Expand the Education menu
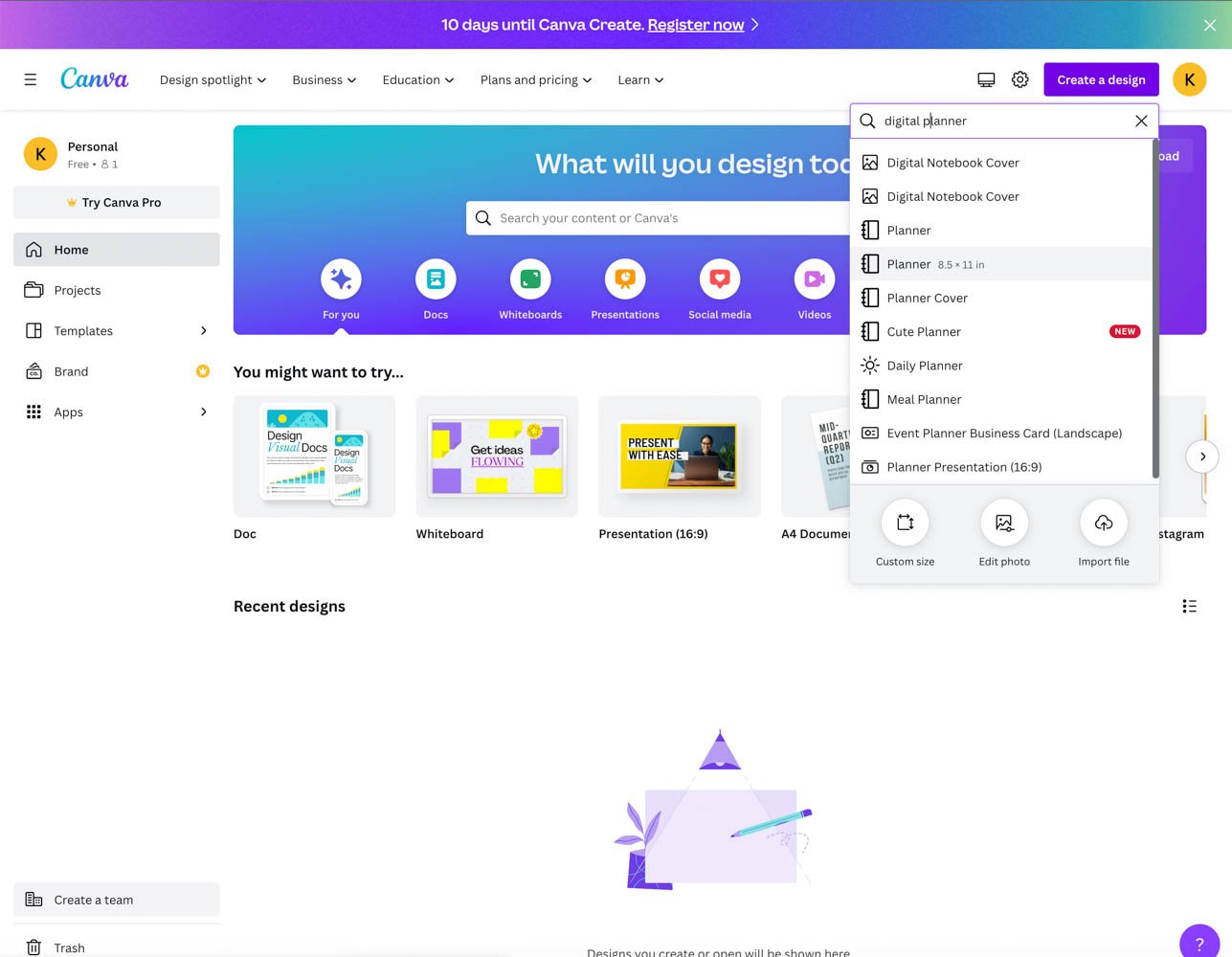 (418, 79)
